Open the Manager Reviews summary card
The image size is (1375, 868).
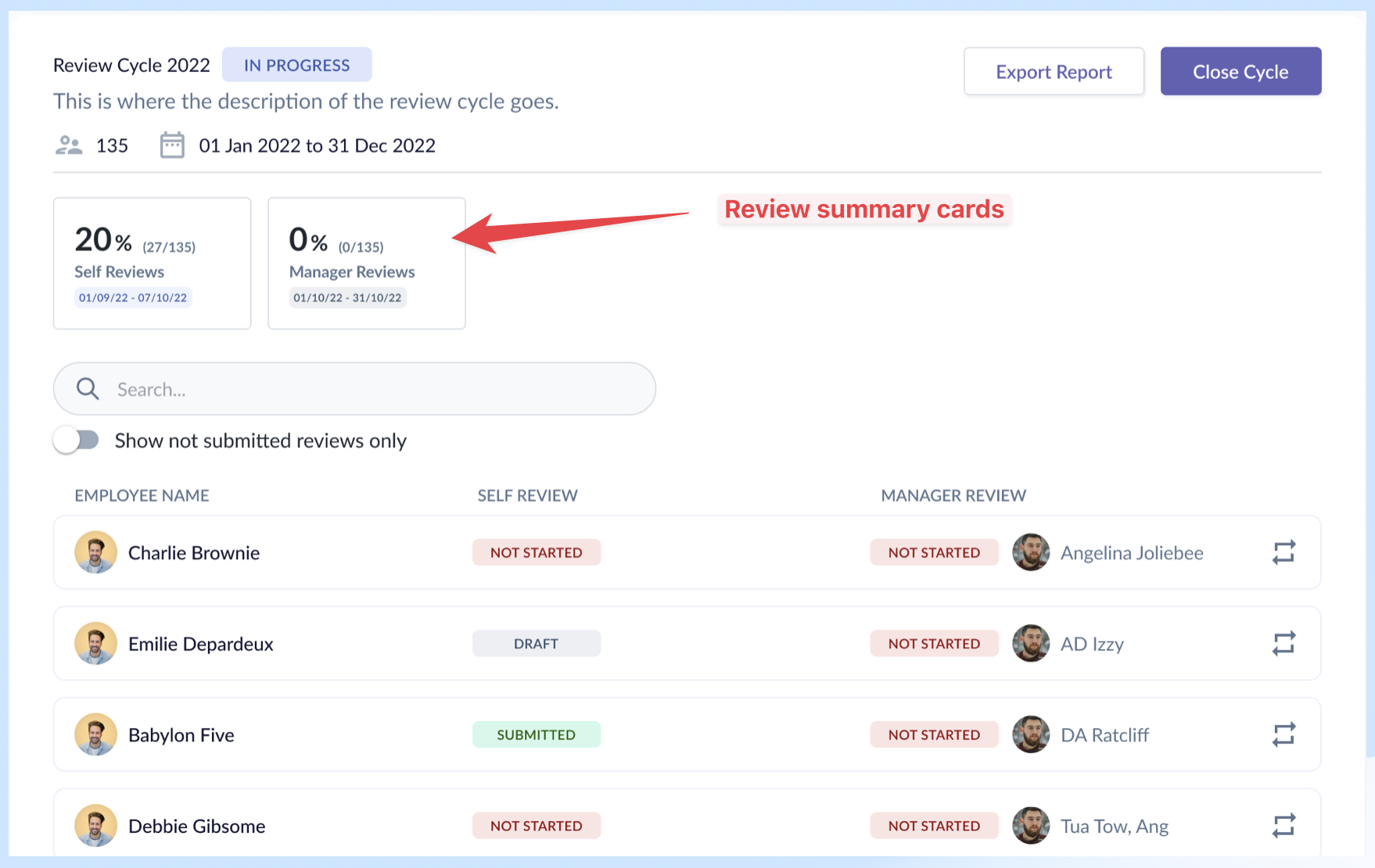366,263
